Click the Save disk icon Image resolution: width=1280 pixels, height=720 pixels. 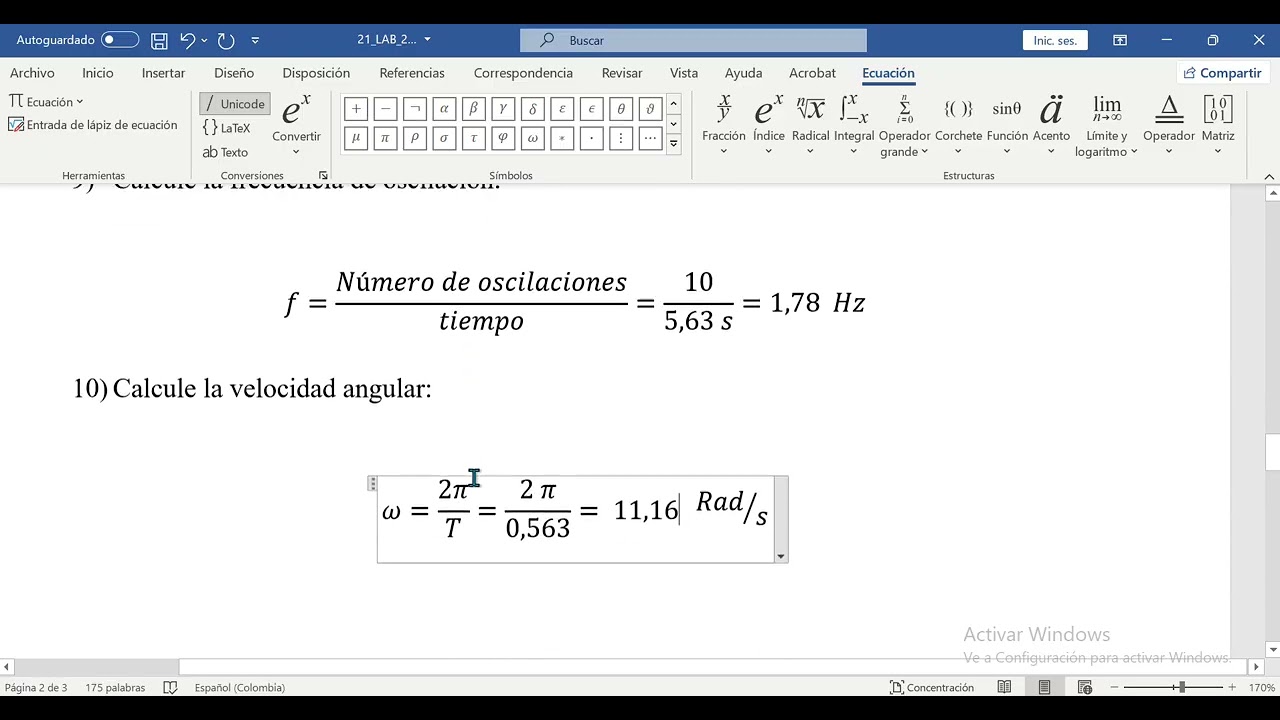[159, 40]
